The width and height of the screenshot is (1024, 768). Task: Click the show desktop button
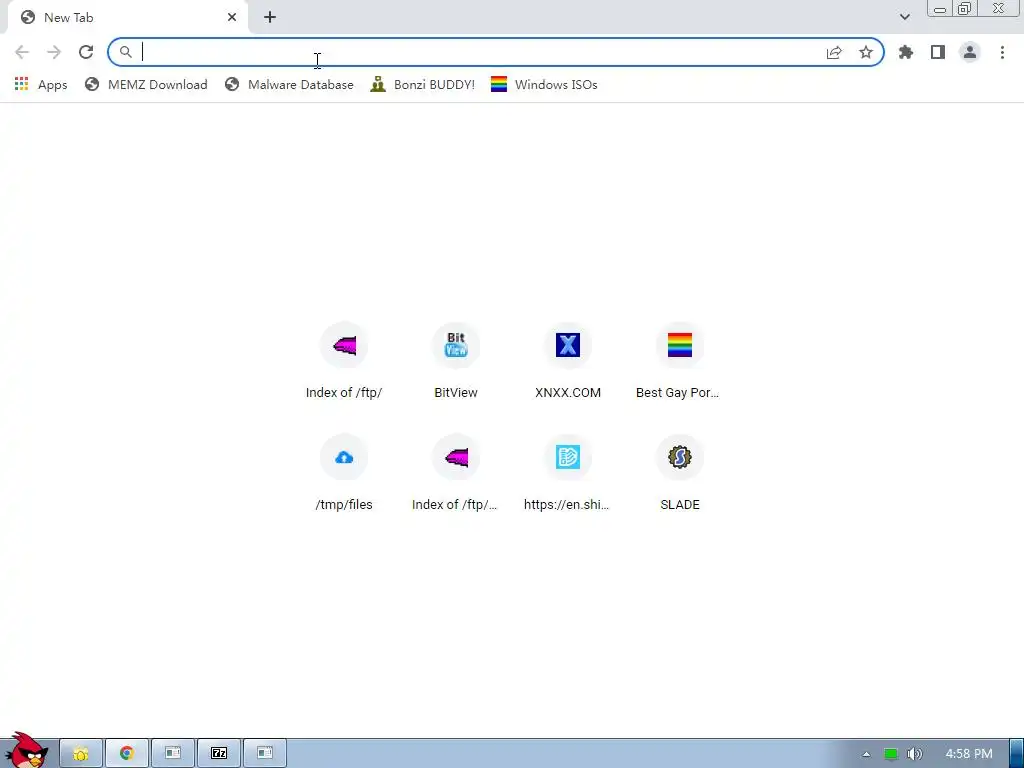1016,754
